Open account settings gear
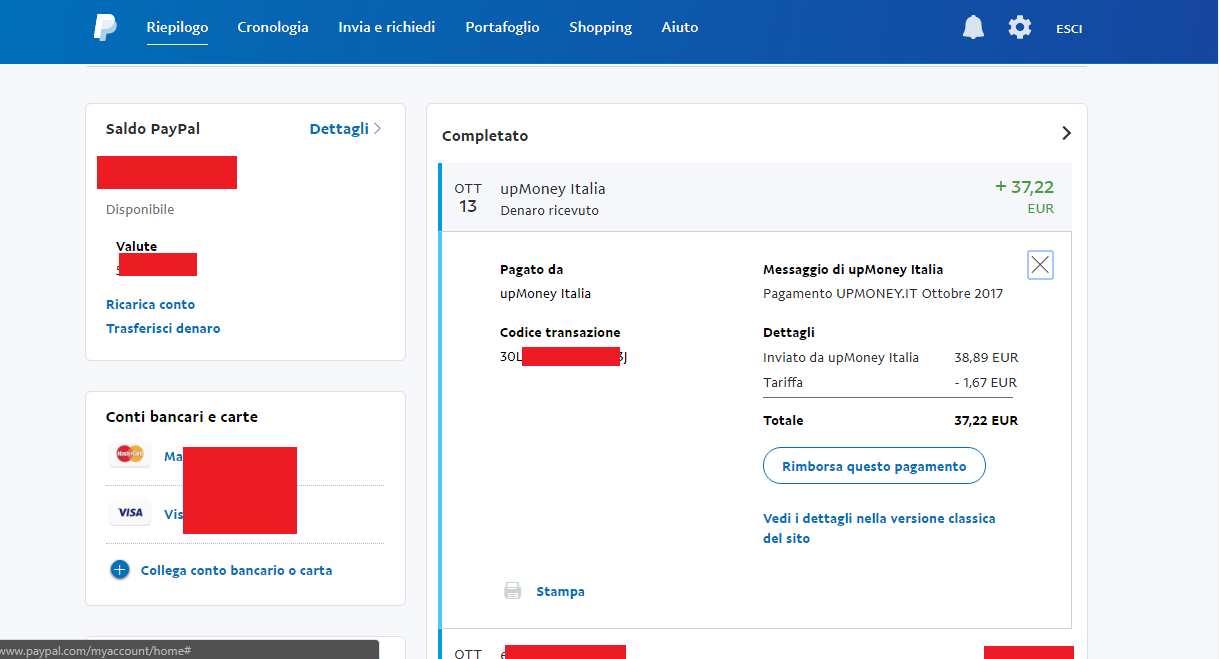Viewport: 1219px width, 659px height. pos(1020,28)
